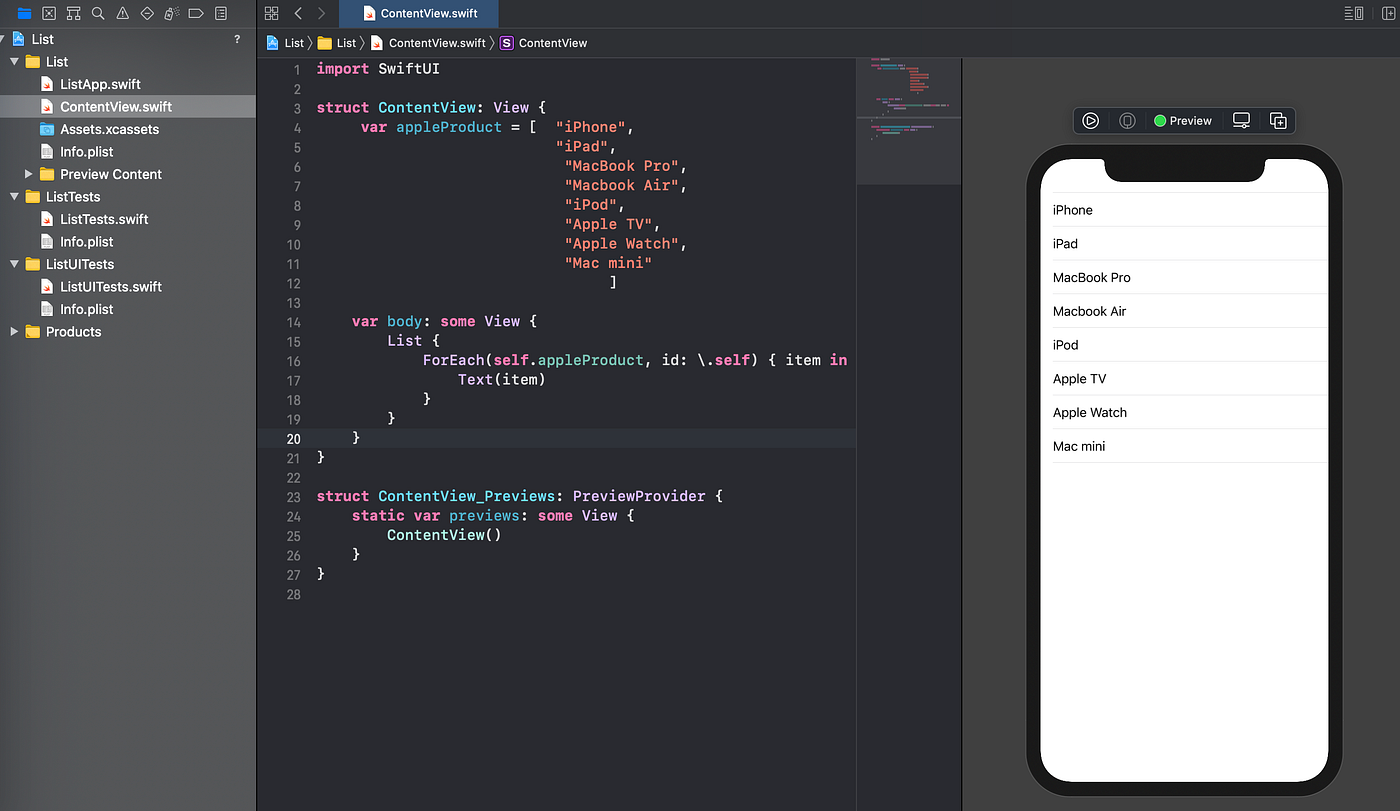Open the Issue navigator warning triangle icon
This screenshot has width=1400, height=811.
point(121,13)
